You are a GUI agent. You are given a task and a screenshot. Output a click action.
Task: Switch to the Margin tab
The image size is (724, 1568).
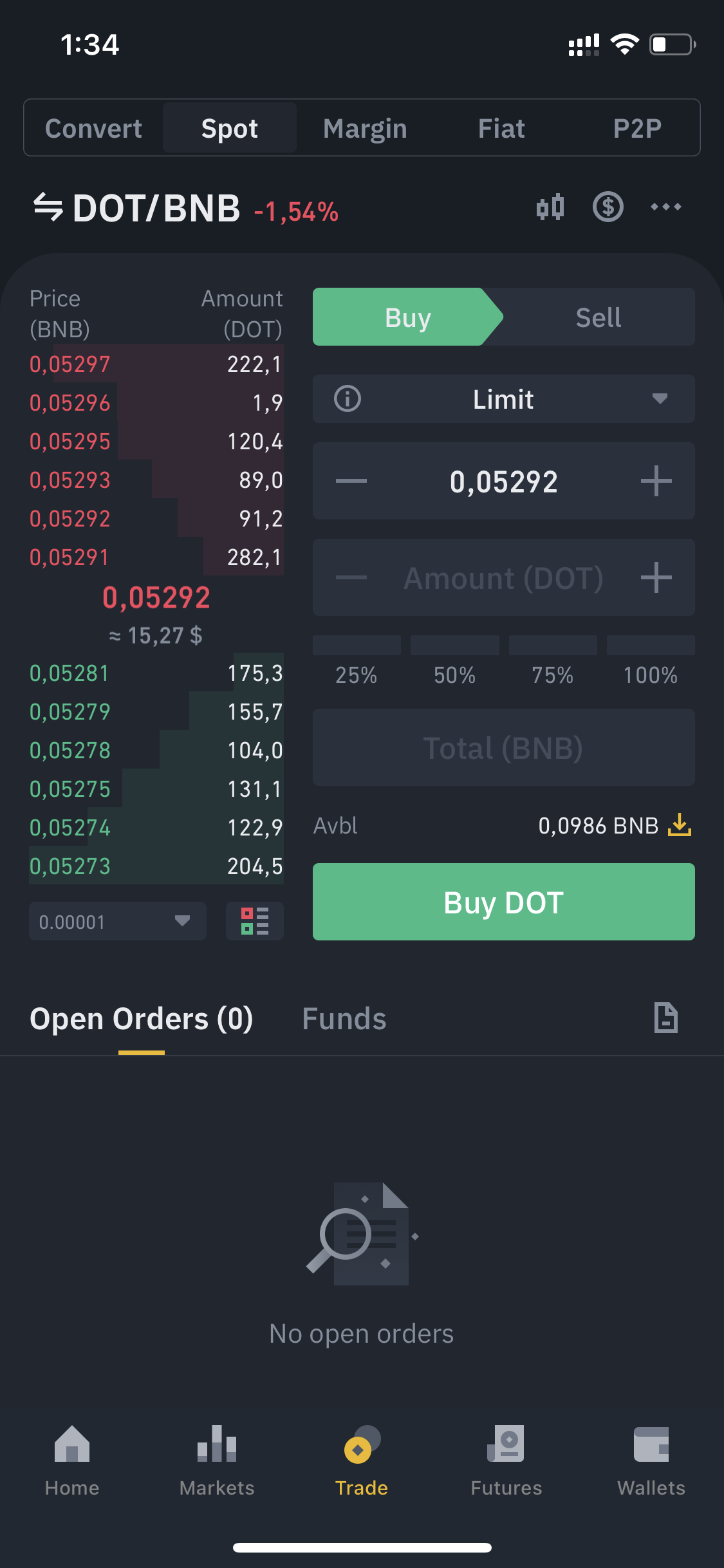click(365, 129)
